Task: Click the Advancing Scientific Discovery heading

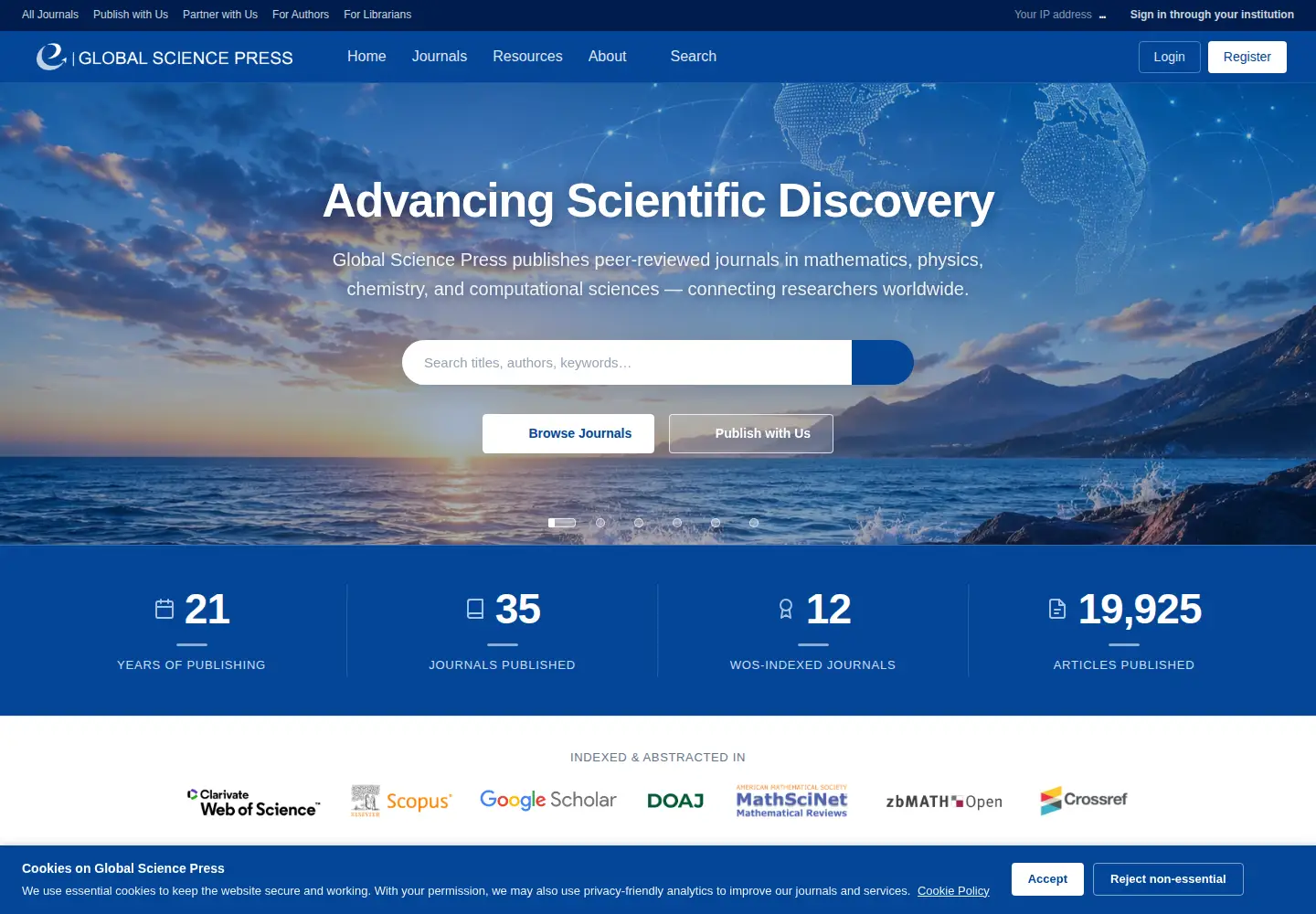Action: [658, 201]
